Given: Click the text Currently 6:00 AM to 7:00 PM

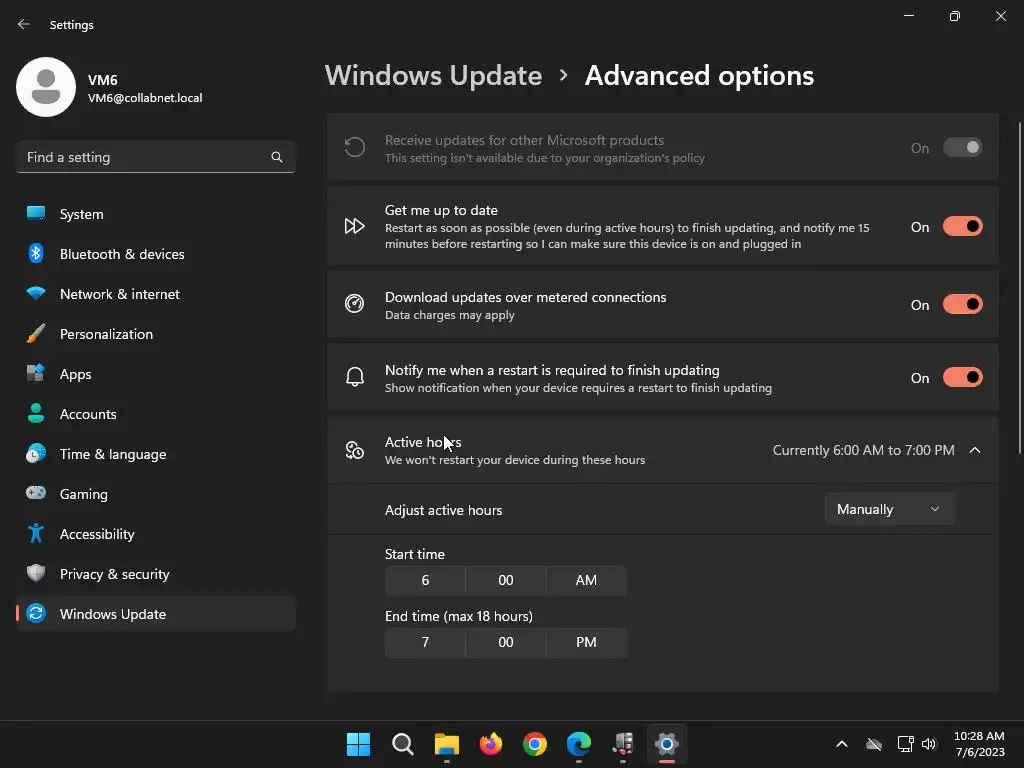Looking at the screenshot, I should tap(863, 450).
